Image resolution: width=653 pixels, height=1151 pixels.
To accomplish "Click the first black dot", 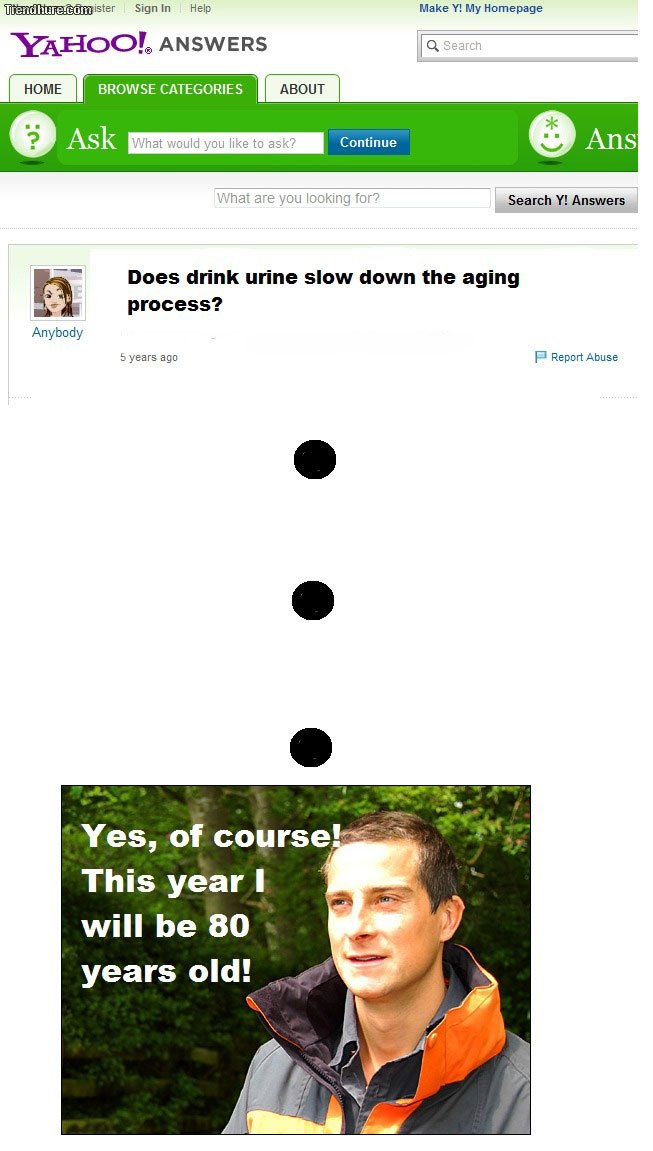I will point(315,460).
